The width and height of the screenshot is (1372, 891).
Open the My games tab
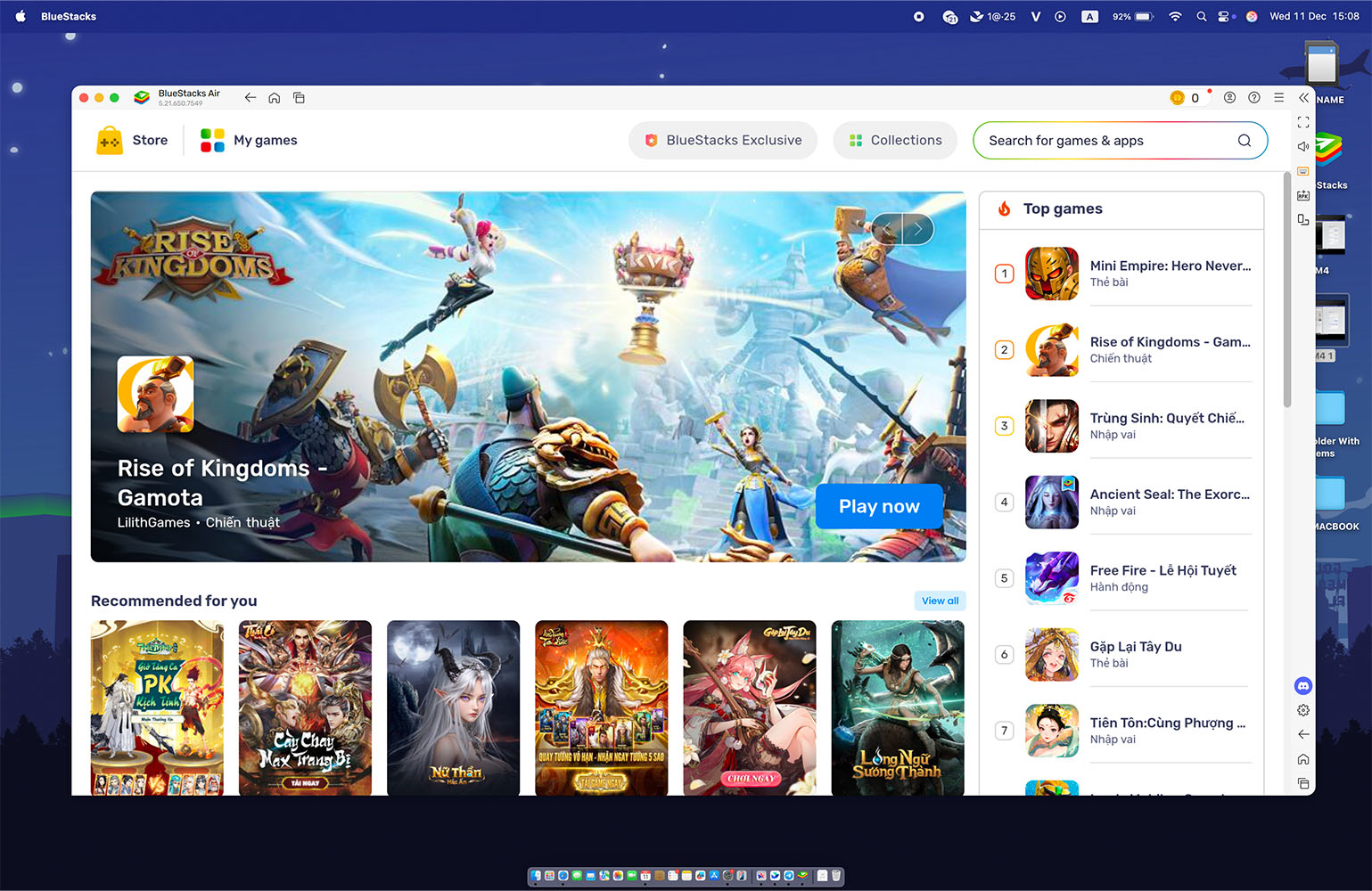pos(249,141)
